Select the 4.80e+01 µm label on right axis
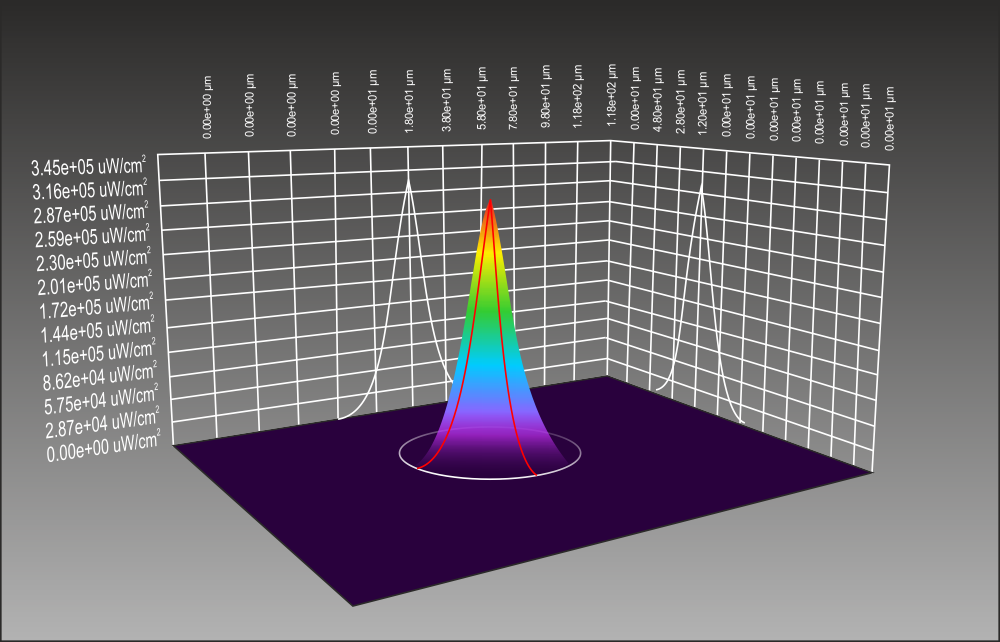 (657, 98)
